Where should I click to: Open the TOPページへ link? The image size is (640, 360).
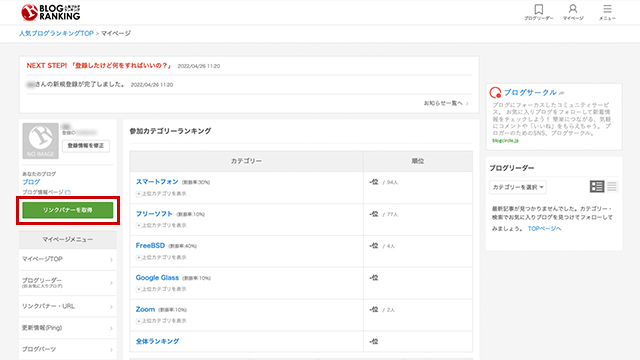[x=544, y=229]
